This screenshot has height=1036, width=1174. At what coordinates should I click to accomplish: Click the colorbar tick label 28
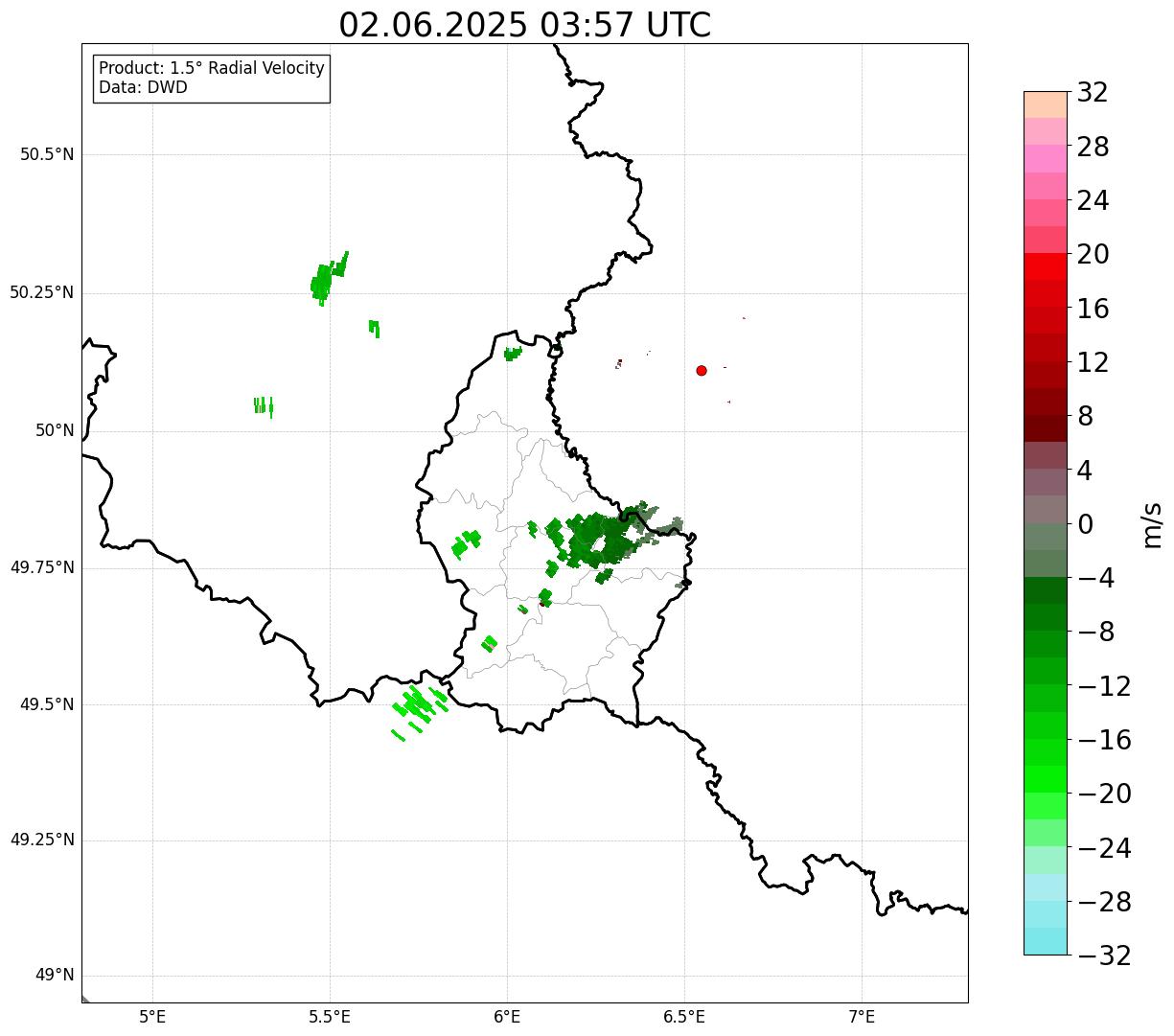click(1093, 147)
